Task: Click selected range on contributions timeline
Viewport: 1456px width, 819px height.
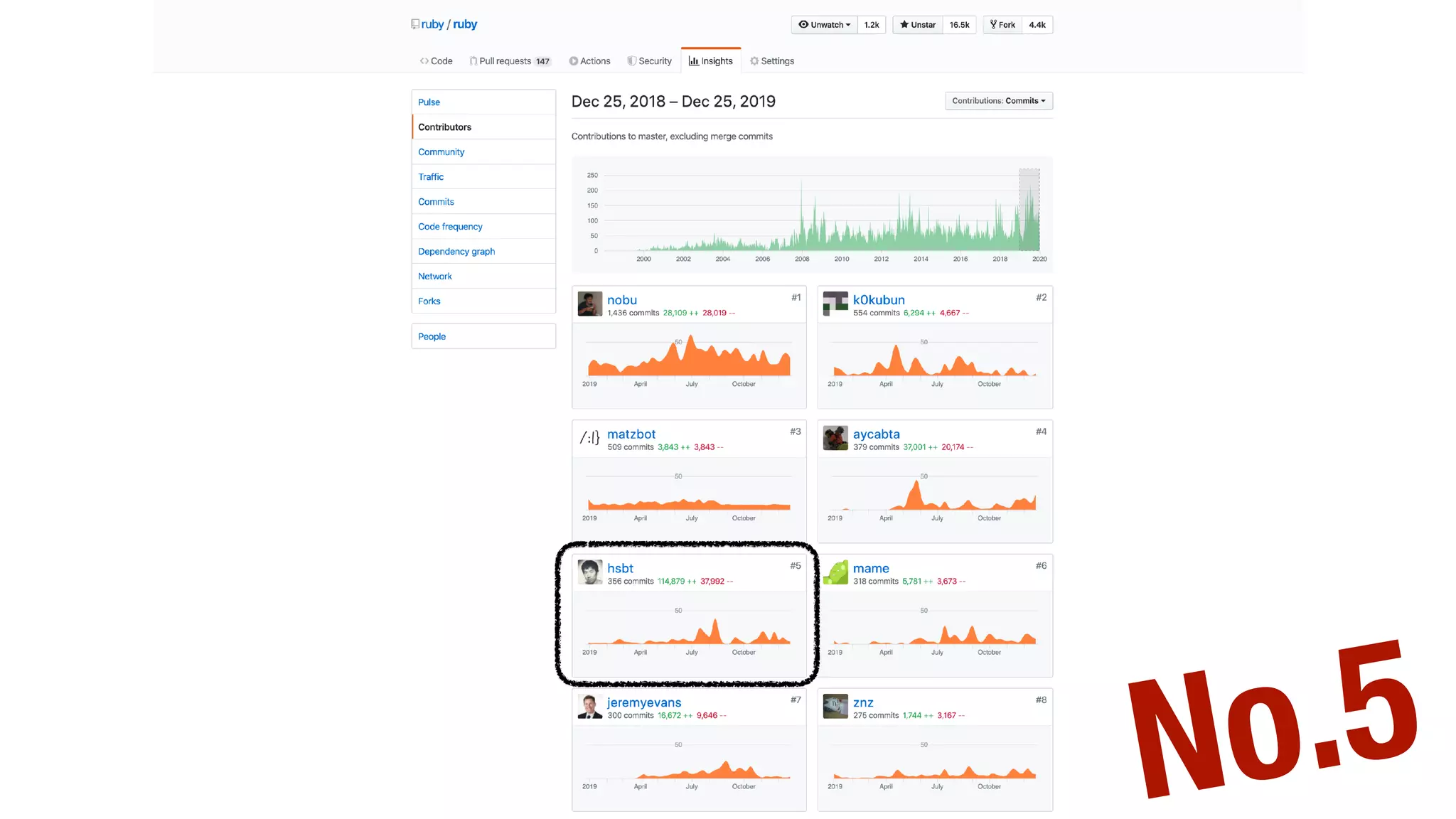Action: (x=1029, y=210)
